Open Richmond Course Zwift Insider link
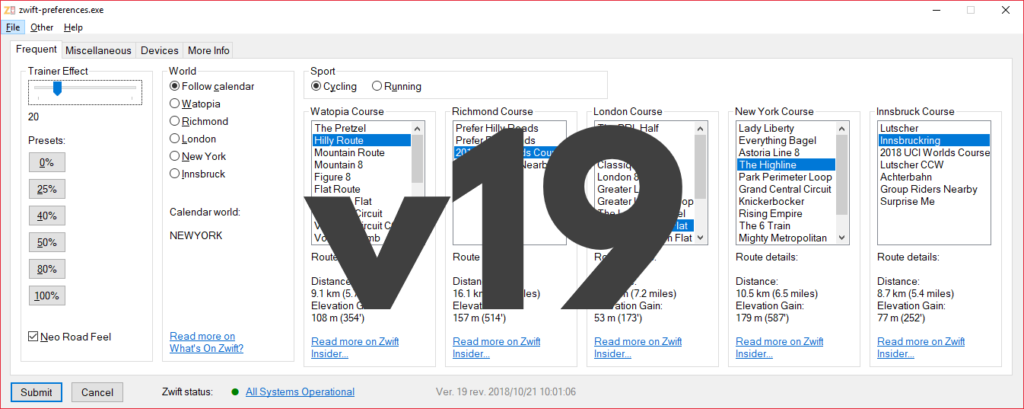Viewport: 1024px width, 409px height. tap(496, 348)
